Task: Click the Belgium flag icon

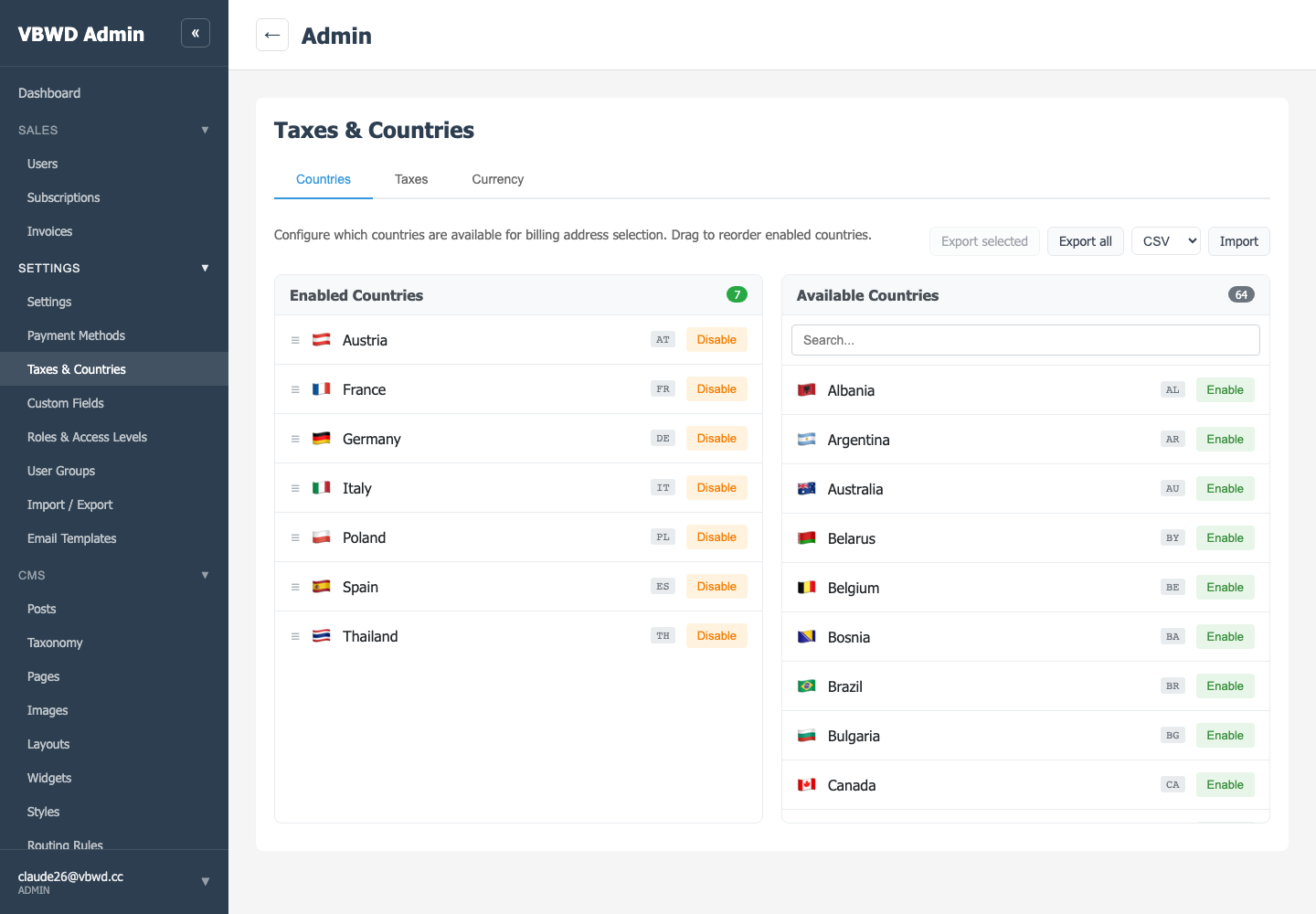Action: [807, 588]
